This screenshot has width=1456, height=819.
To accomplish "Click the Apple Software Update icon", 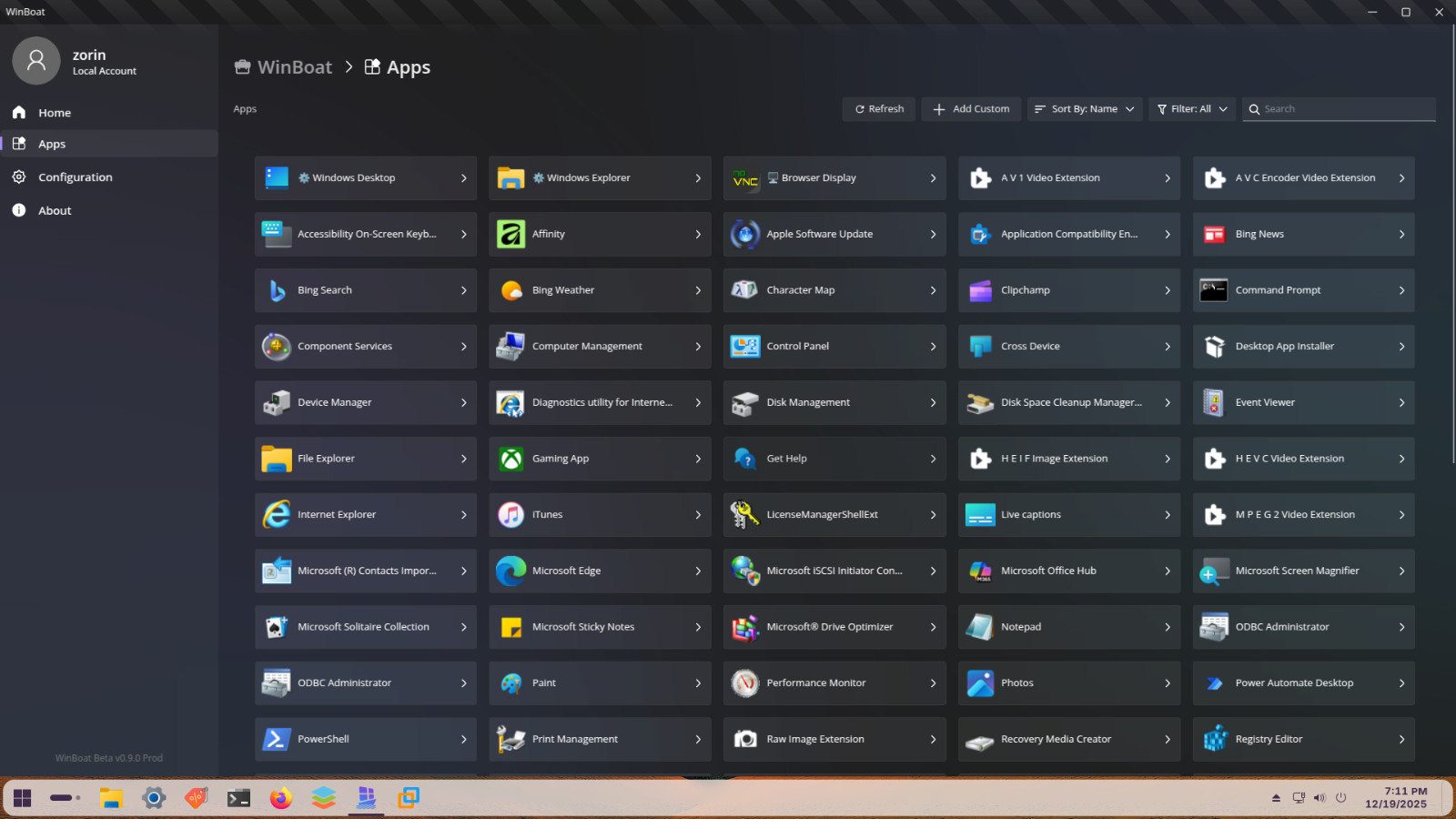I will point(745,234).
